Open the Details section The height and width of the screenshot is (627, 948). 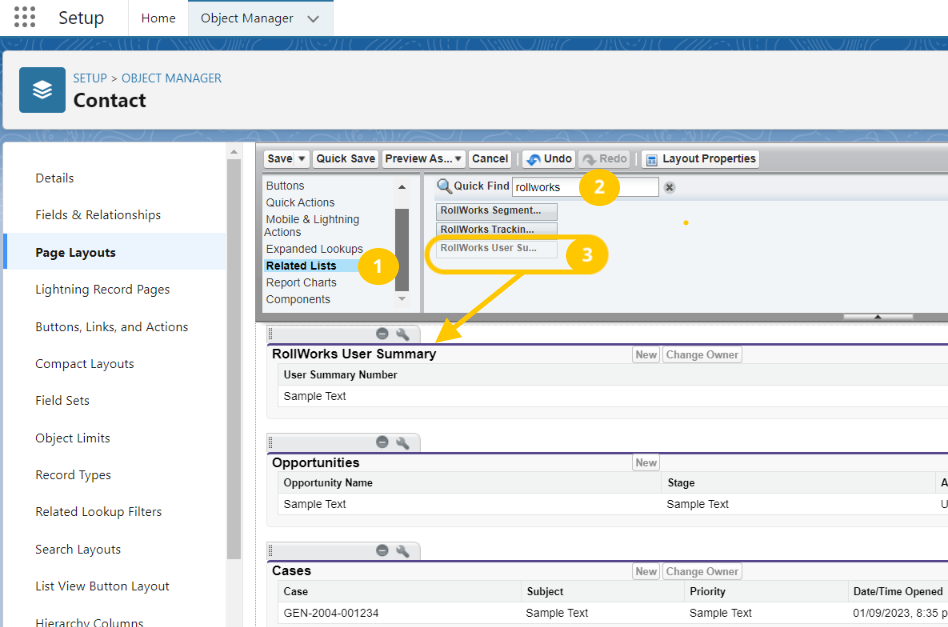[x=55, y=178]
